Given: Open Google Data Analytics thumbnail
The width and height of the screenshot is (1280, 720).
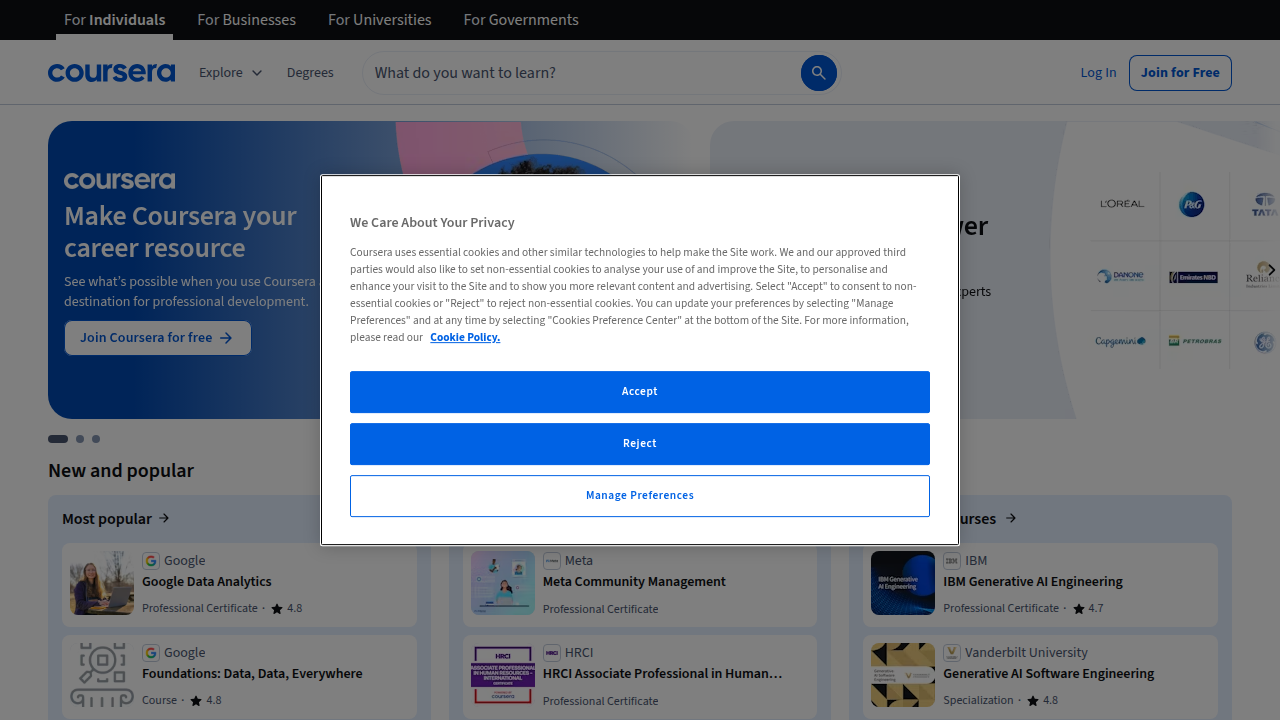Looking at the screenshot, I should tap(102, 583).
